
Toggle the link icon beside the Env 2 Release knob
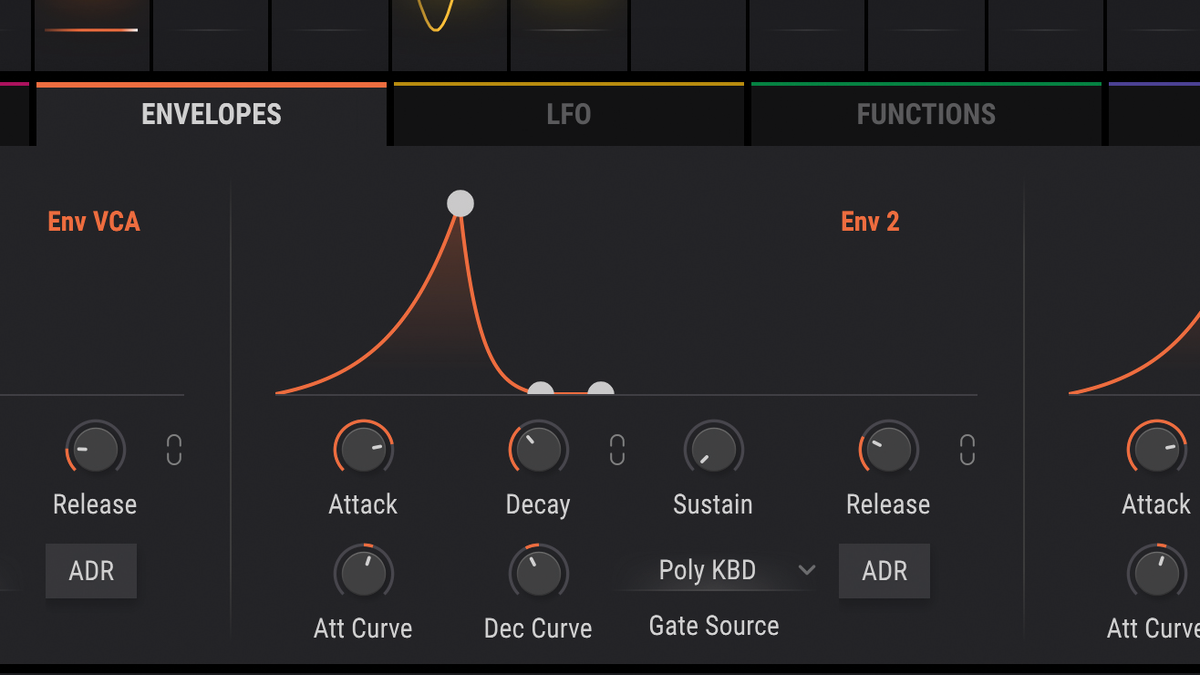[966, 450]
